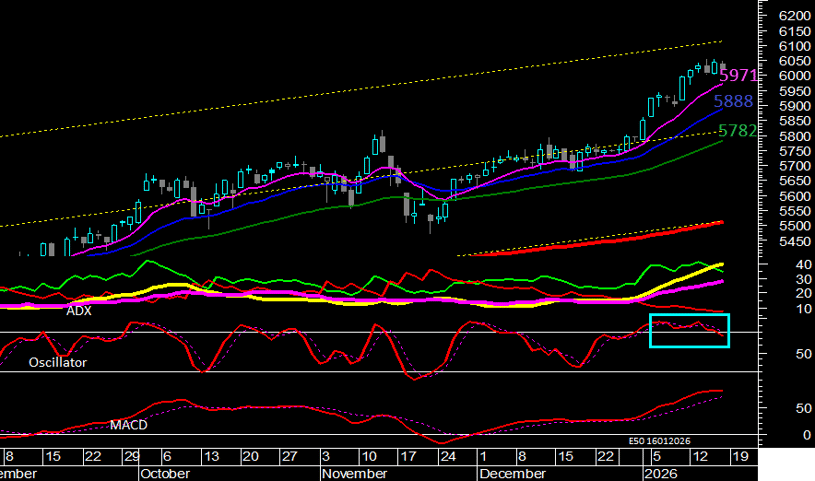
Task: Click the E50 16012026 chart stamp text
Action: click(x=662, y=440)
